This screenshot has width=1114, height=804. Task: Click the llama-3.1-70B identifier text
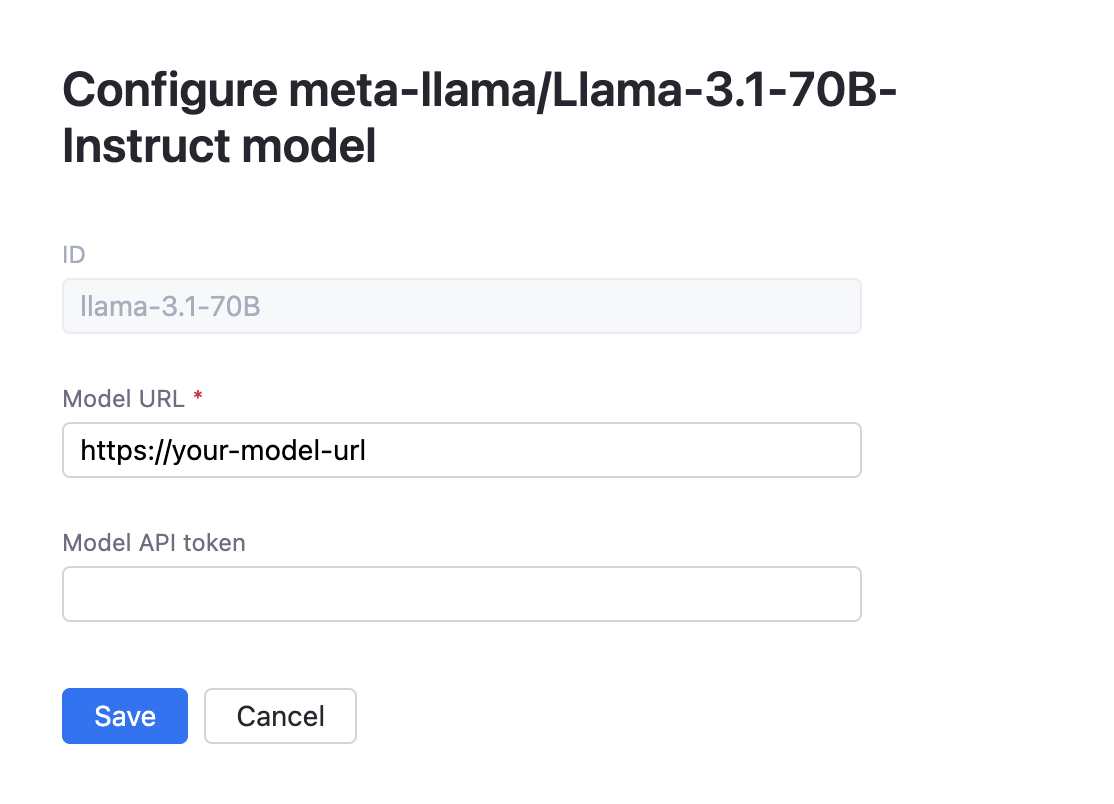pyautogui.click(x=168, y=306)
